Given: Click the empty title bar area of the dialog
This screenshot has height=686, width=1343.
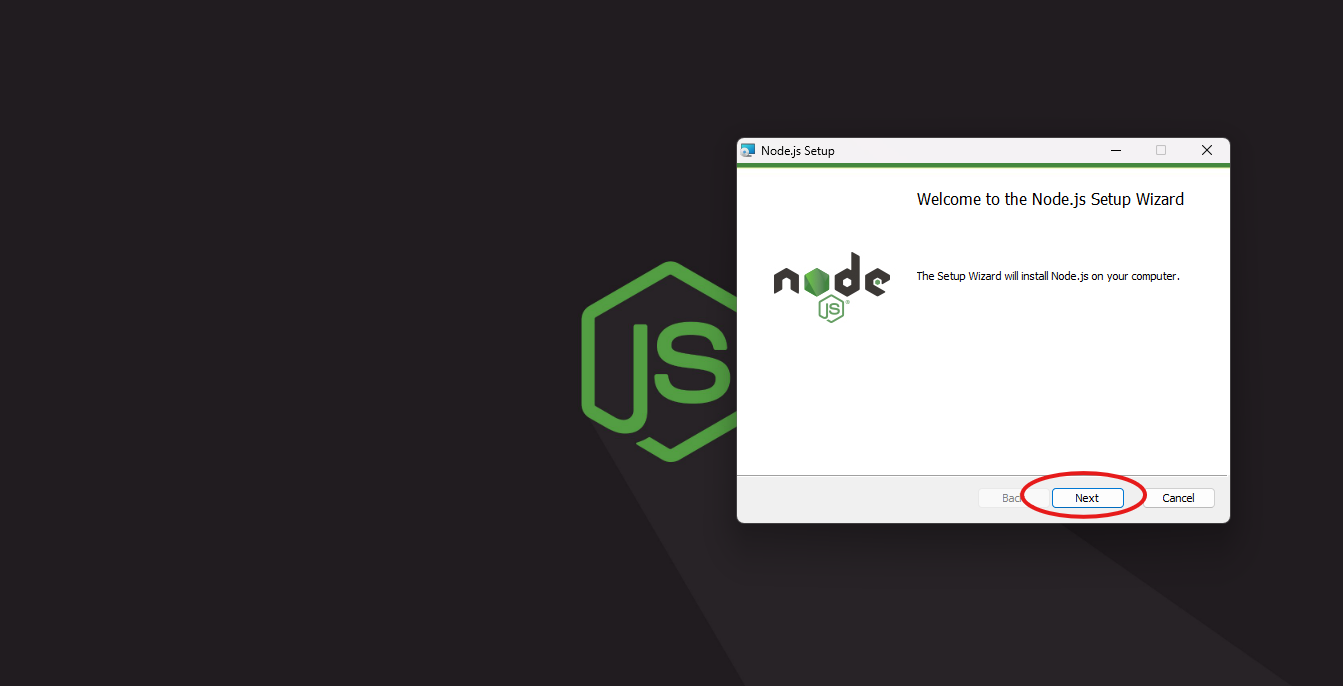Looking at the screenshot, I should point(960,151).
